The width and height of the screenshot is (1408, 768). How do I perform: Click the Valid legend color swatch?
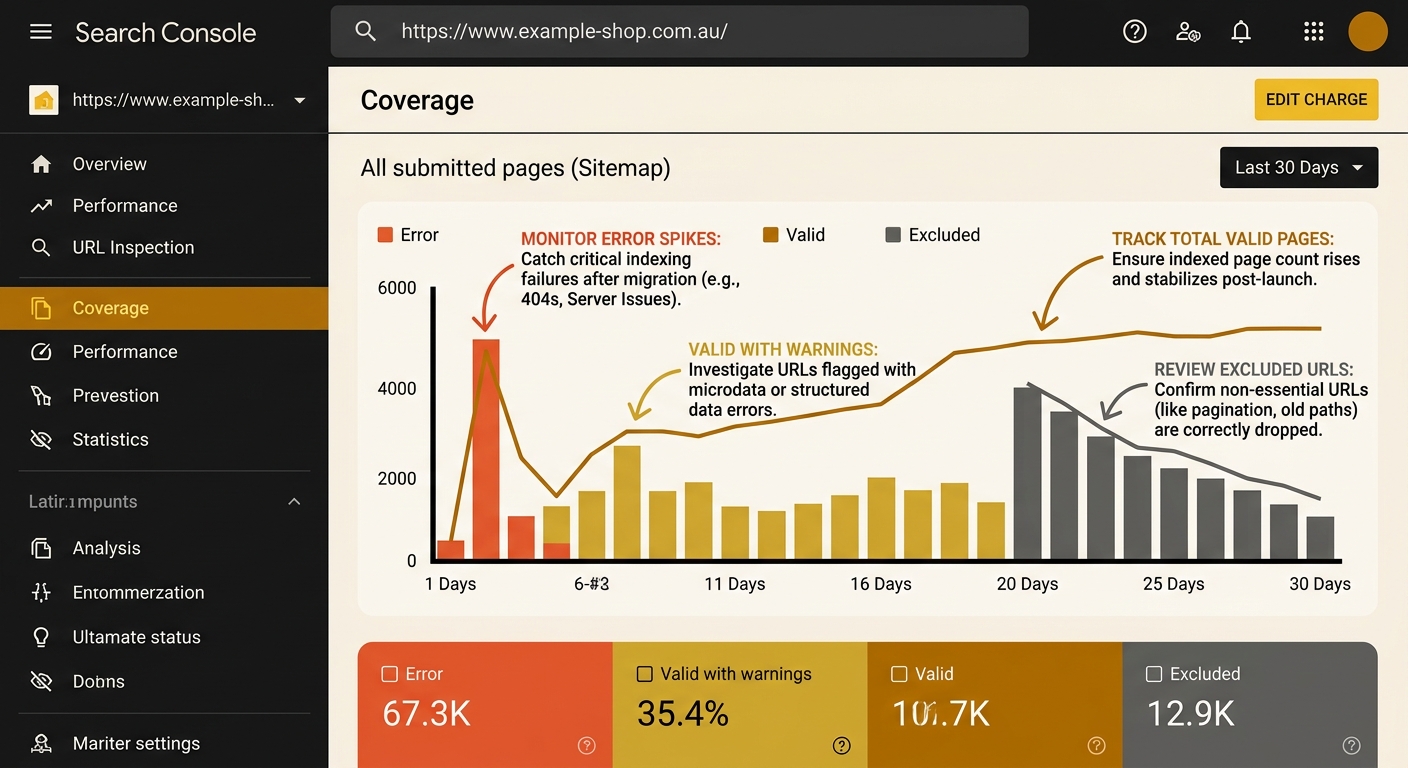770,235
